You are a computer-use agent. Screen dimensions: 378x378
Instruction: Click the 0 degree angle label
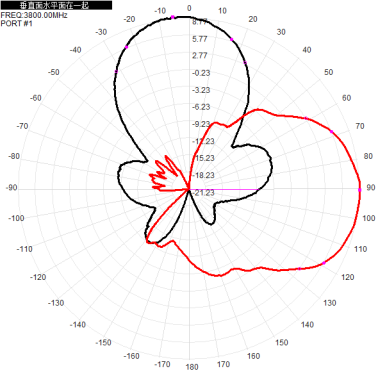coord(189,8)
